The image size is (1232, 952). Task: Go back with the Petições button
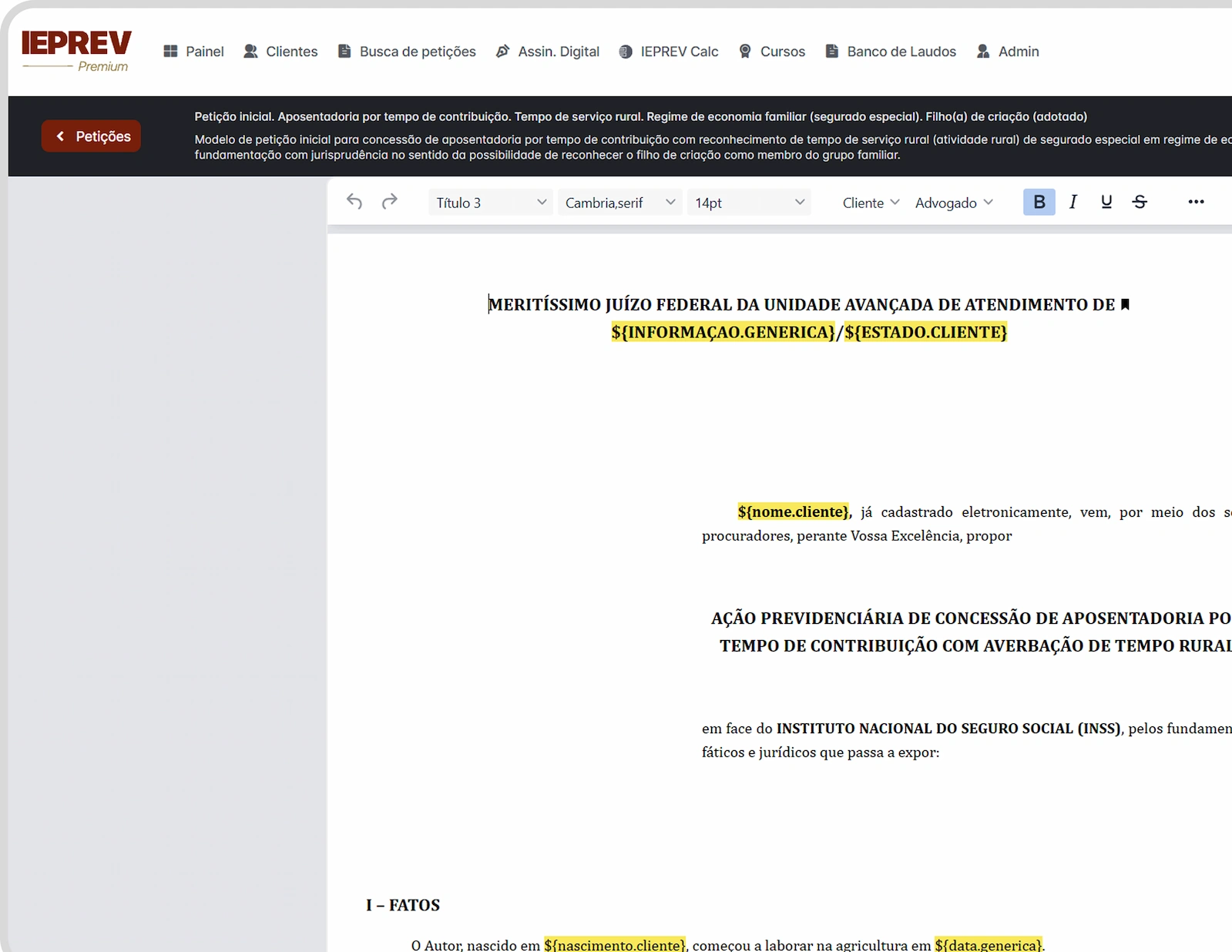[x=91, y=136]
